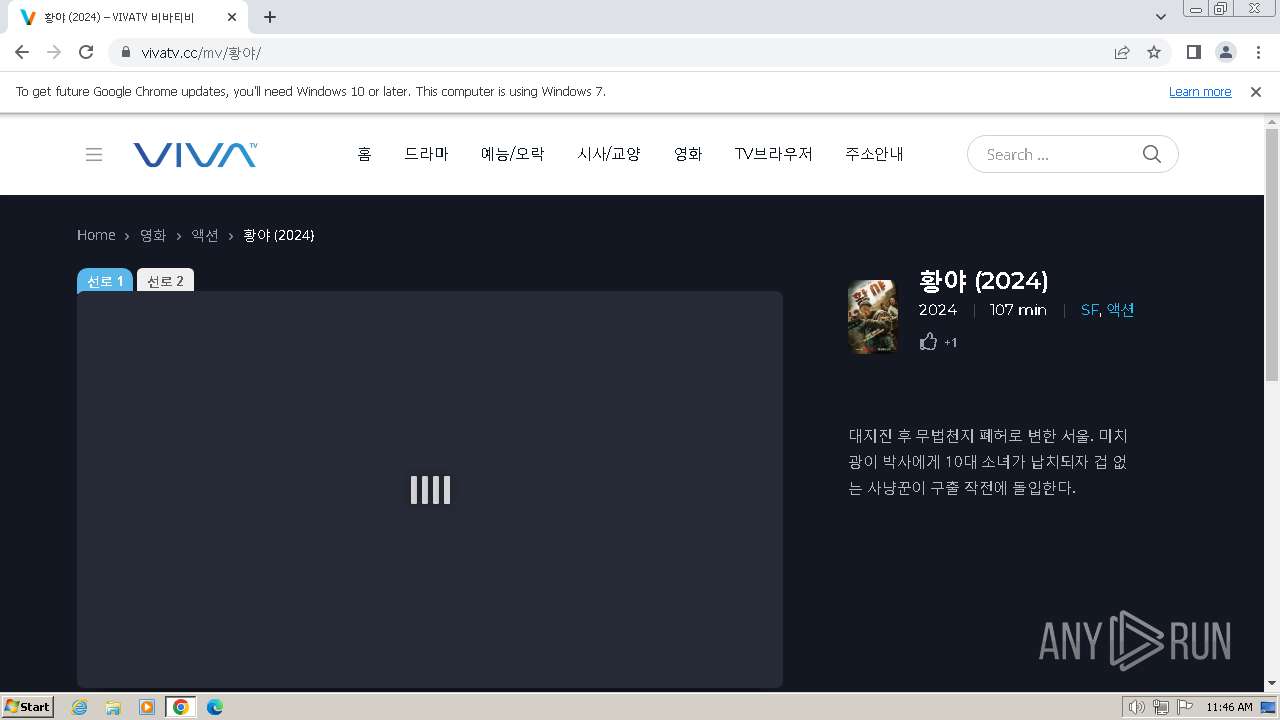Open the Chrome profile icon
1280x720 pixels.
click(1226, 52)
